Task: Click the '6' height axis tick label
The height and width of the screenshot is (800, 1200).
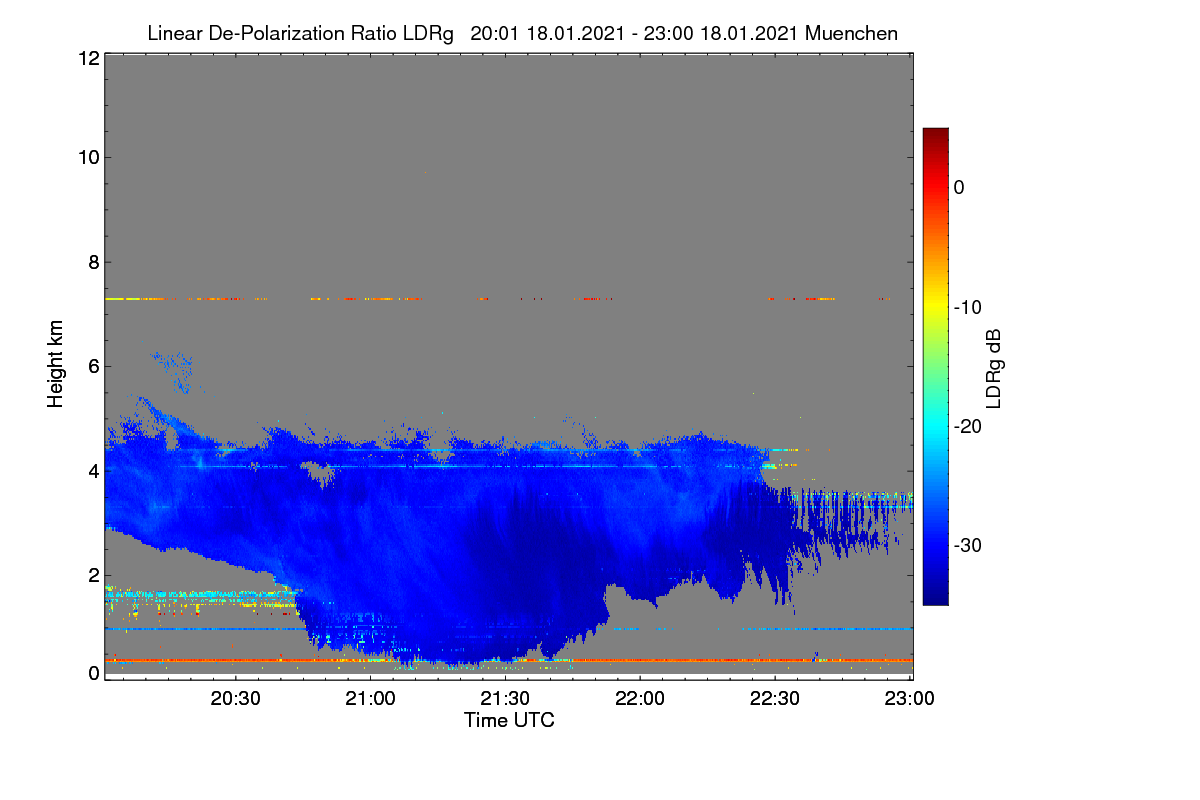Action: click(x=92, y=366)
